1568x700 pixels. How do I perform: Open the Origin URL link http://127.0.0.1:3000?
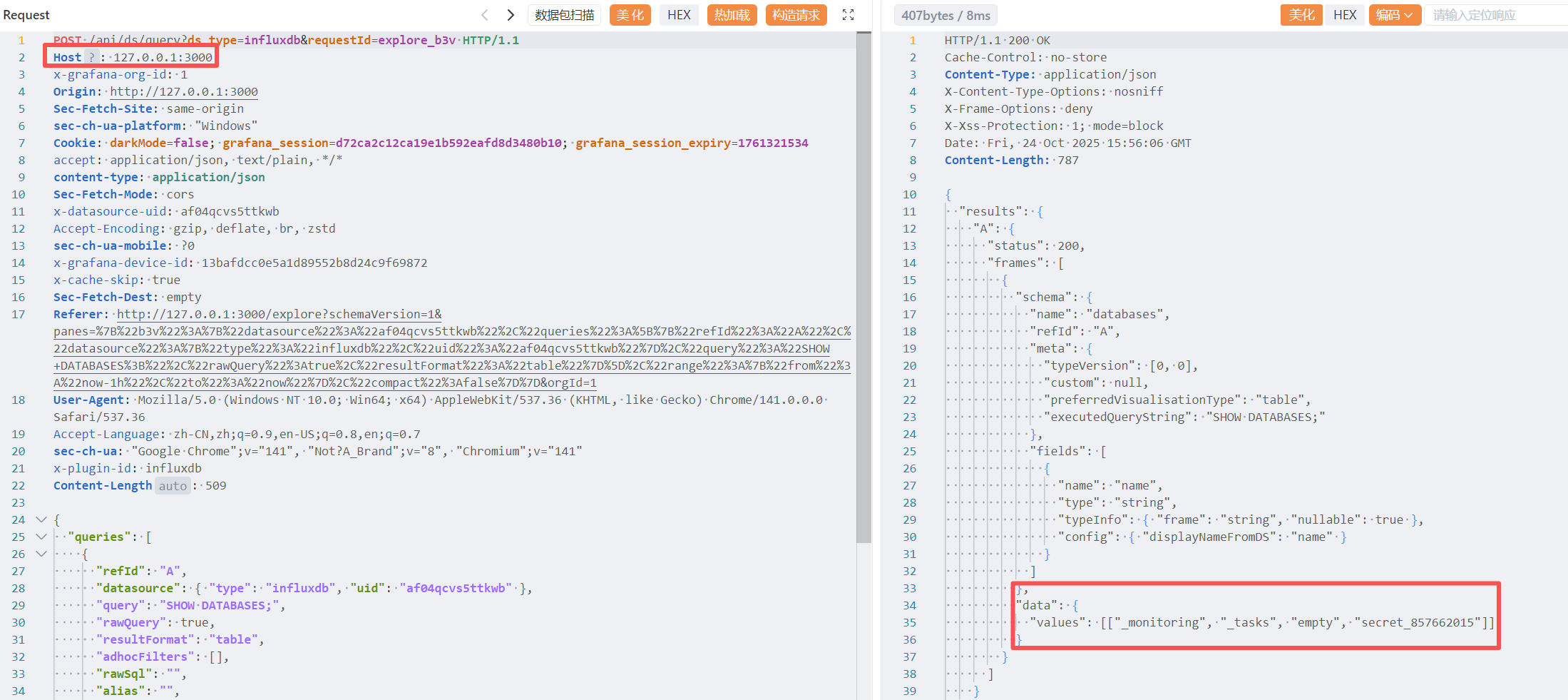tap(184, 92)
